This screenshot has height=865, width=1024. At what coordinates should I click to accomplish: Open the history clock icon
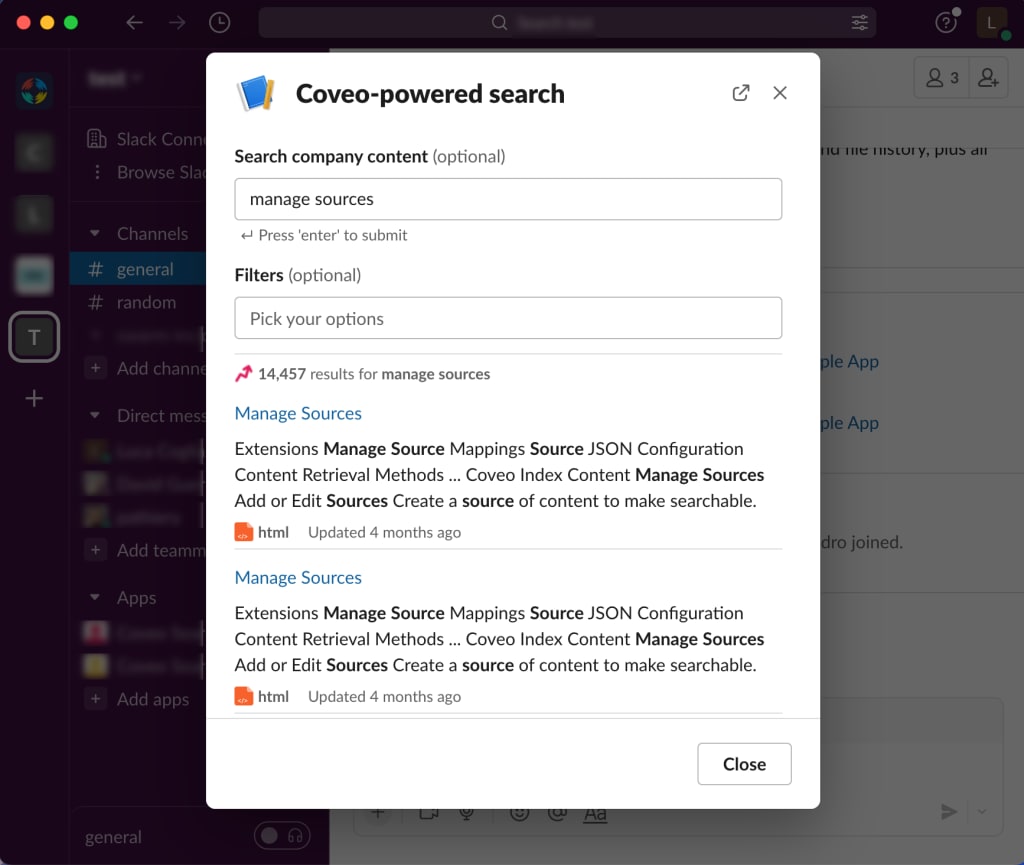click(x=219, y=22)
